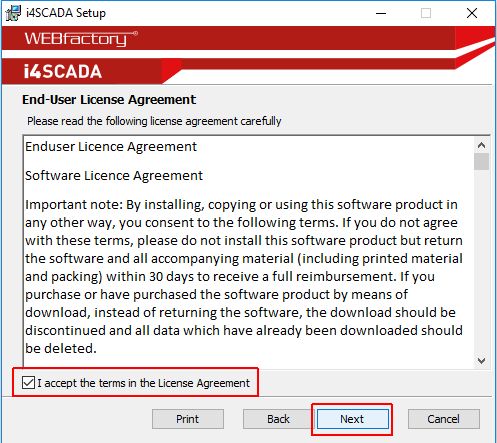This screenshot has height=443, width=497.
Task: Click the i4SCADA Setup installer icon in title bar
Action: coord(13,13)
